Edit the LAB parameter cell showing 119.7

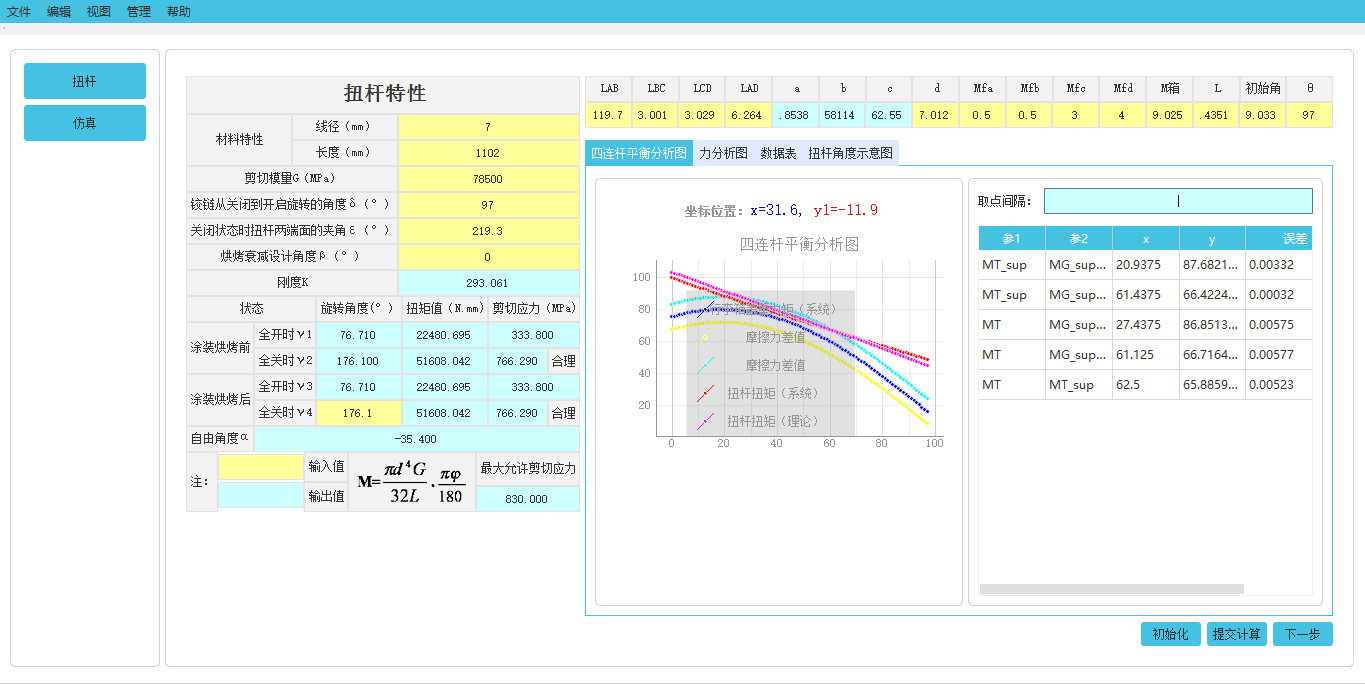[609, 114]
